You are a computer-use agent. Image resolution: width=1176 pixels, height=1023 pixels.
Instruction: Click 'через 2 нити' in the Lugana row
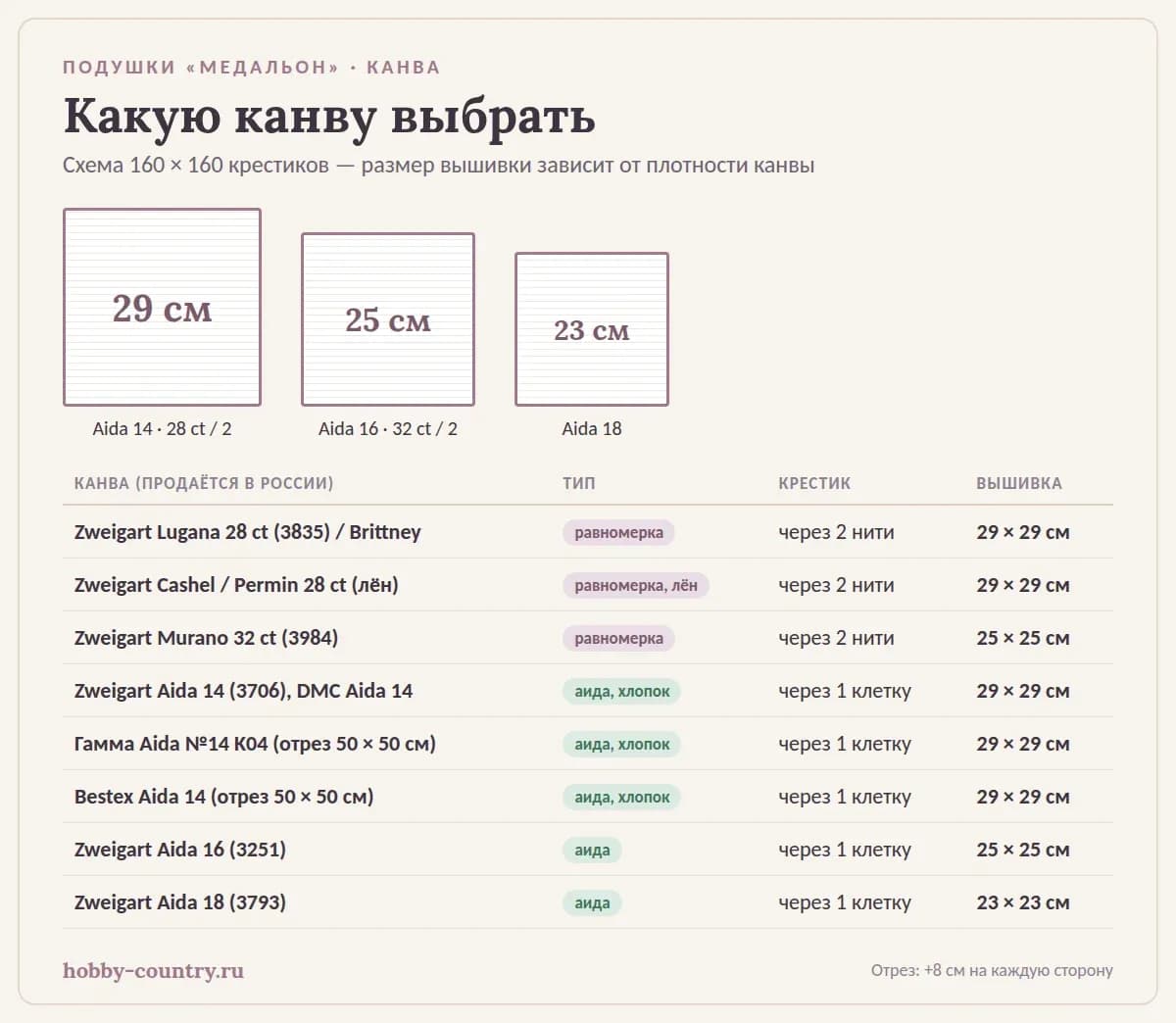[x=836, y=532]
